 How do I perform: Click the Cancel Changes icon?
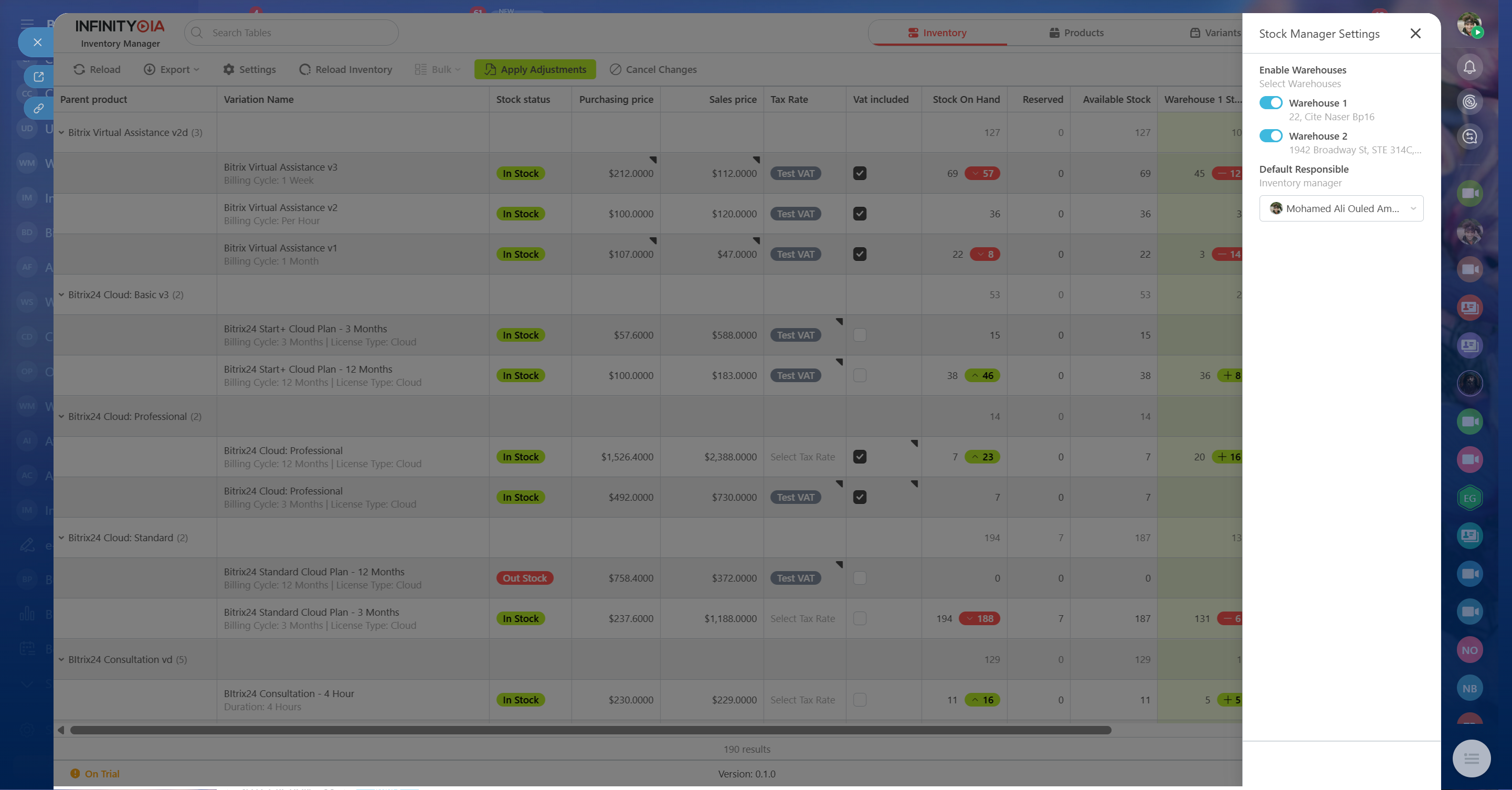615,69
